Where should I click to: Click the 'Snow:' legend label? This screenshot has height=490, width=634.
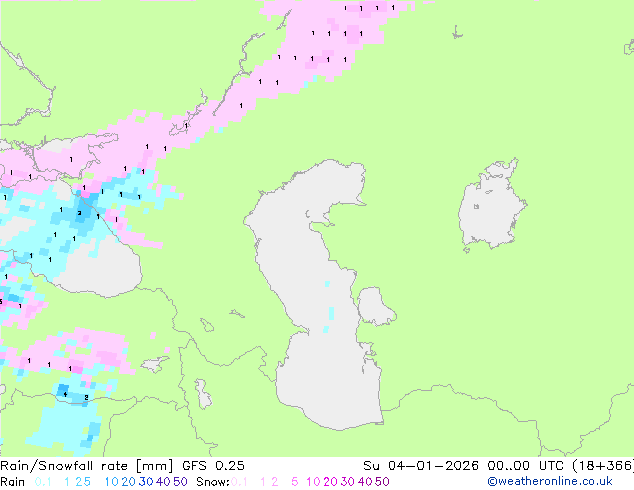(x=213, y=482)
